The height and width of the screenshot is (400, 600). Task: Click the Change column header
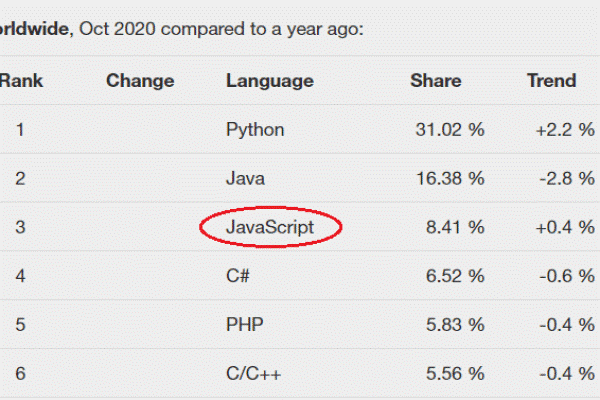(x=140, y=81)
